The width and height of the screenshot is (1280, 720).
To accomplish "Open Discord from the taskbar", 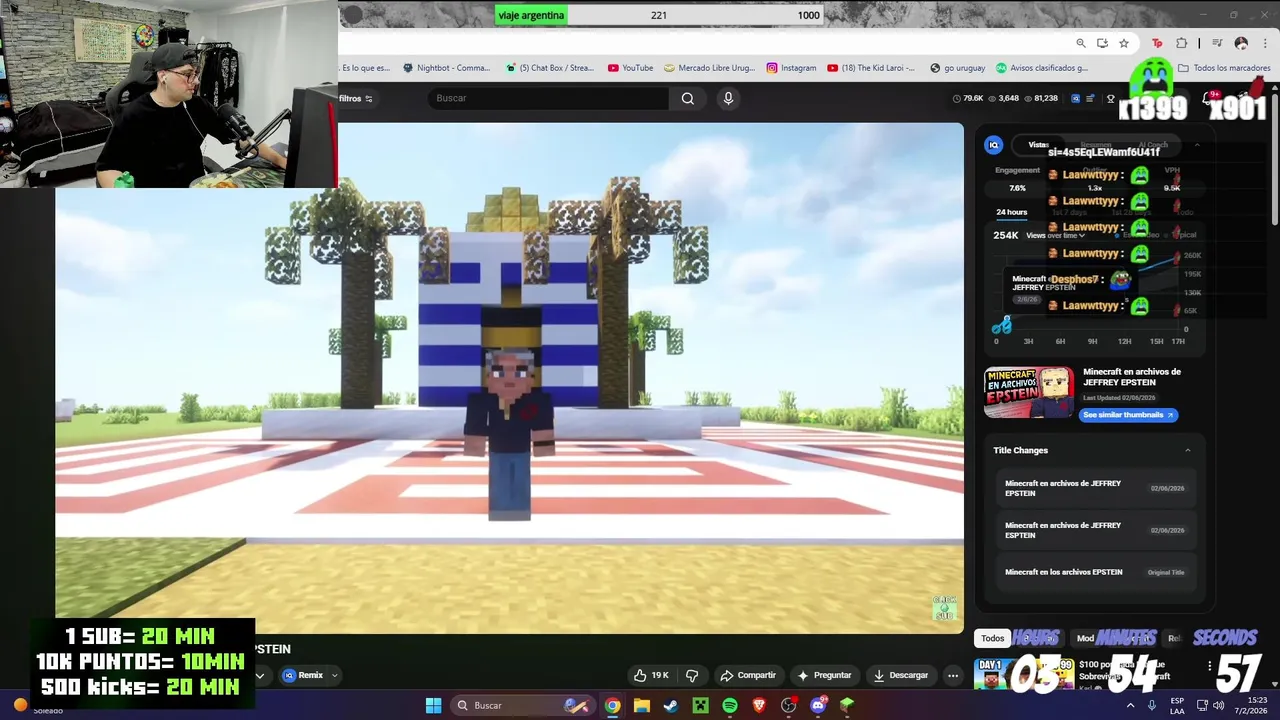I will tap(818, 705).
